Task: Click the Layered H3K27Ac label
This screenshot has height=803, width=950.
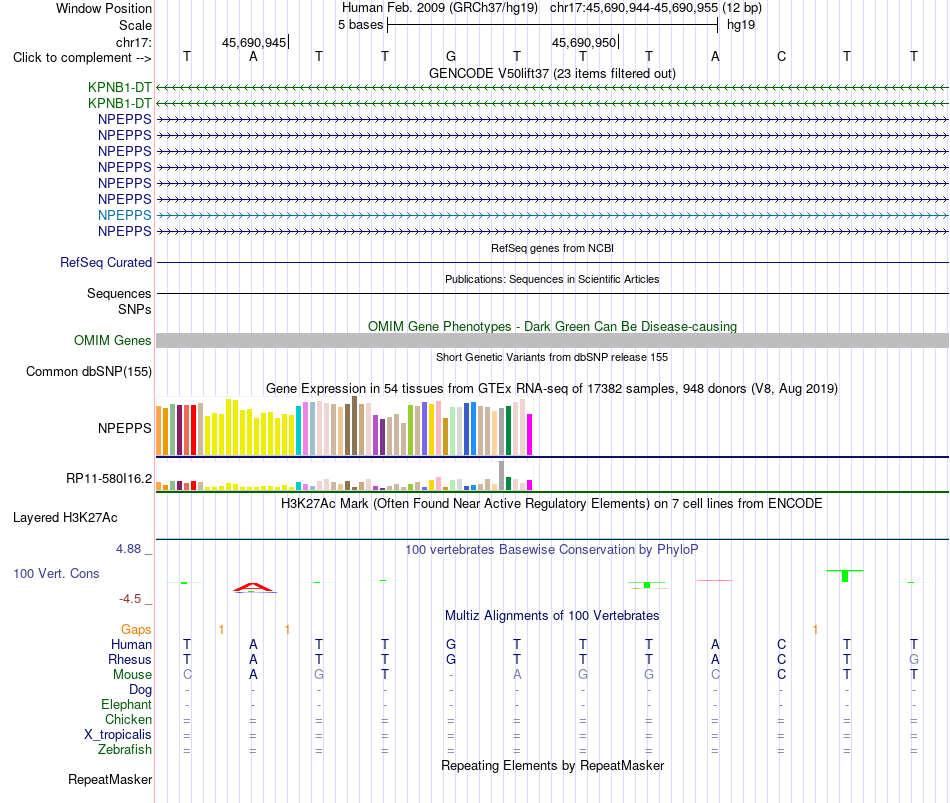Action: coord(65,518)
